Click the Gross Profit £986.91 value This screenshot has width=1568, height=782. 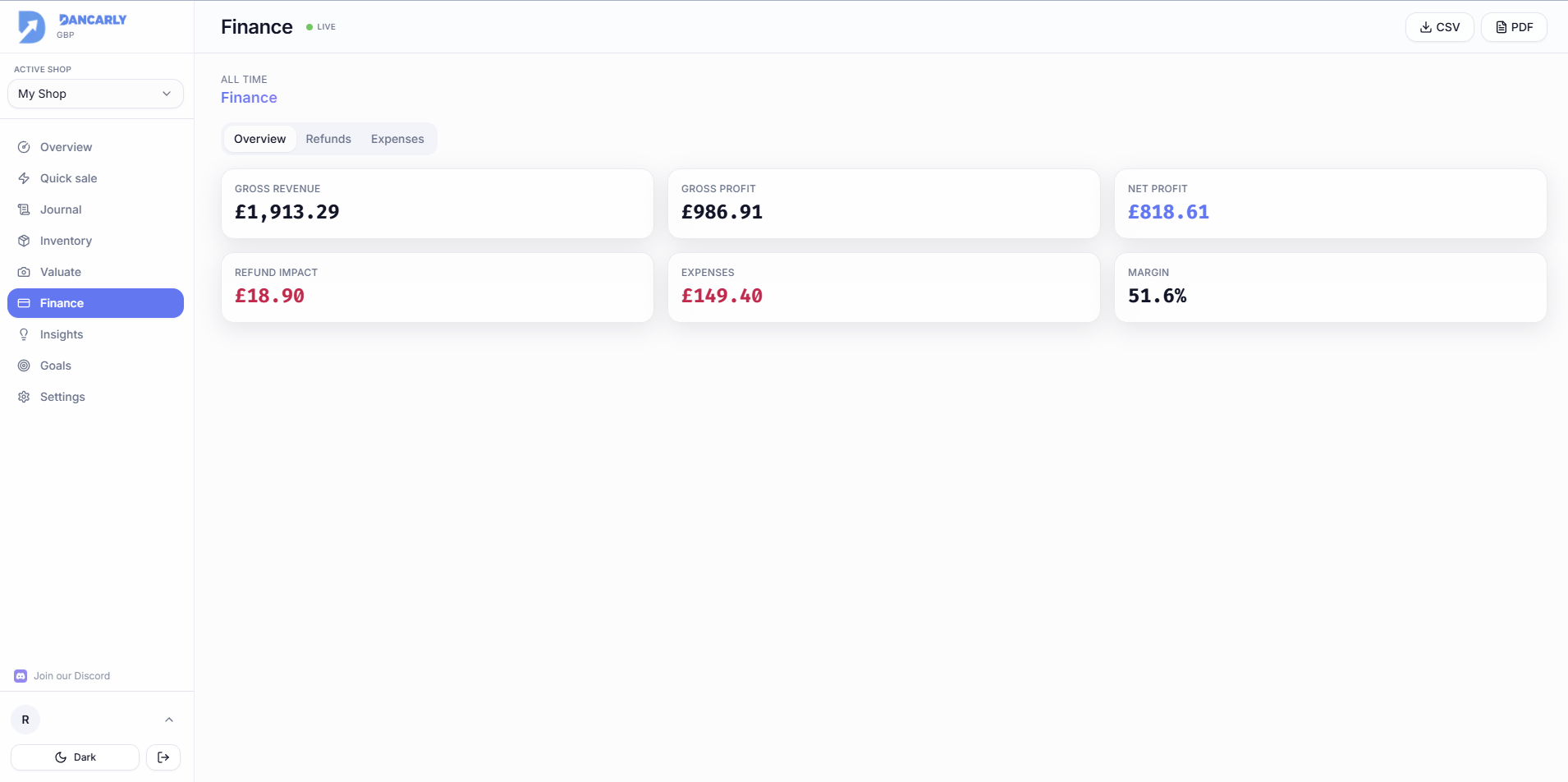tap(722, 212)
